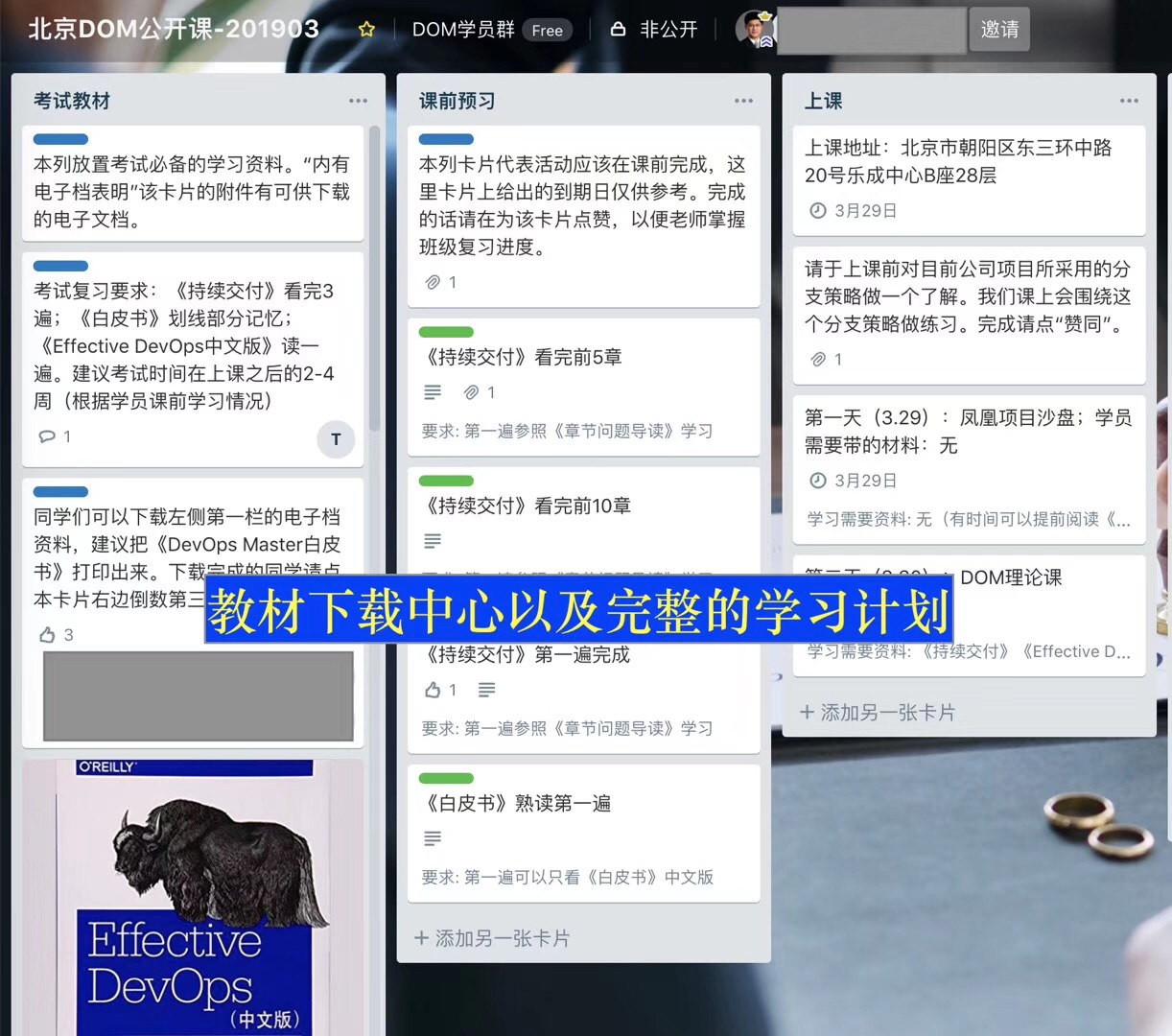Click the lock icon next to 非公开
The image size is (1172, 1036).
tap(619, 30)
